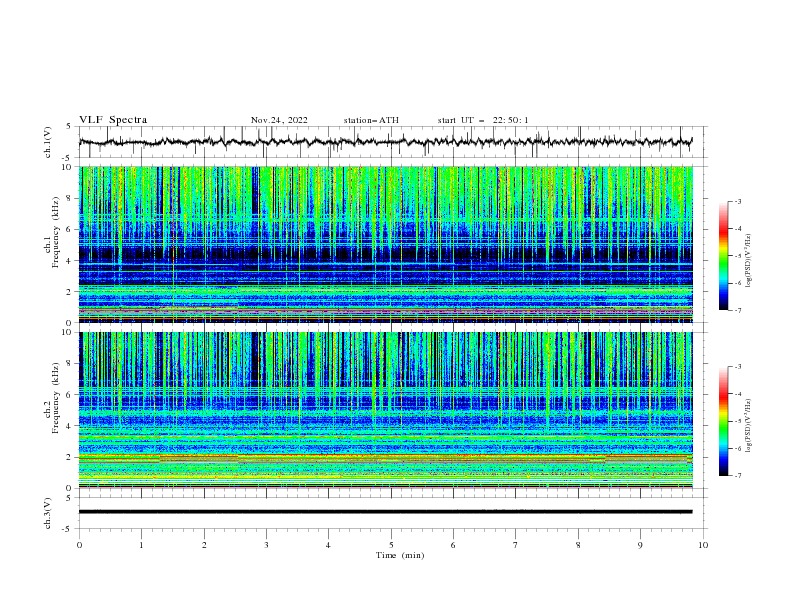Click the 4 minute tick label on time axis
The width and height of the screenshot is (792, 612).
click(328, 545)
